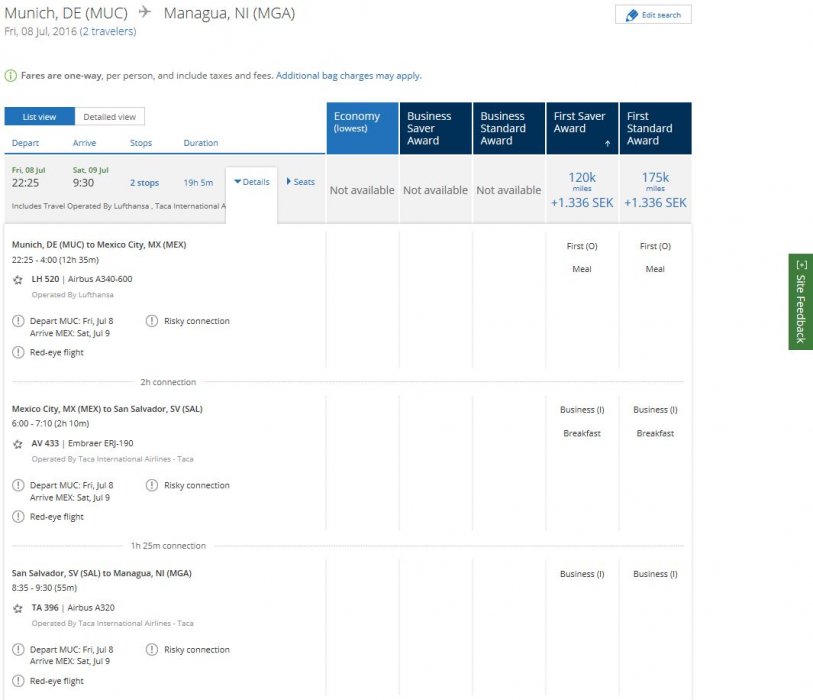Open Additional bag charges may apply link
The image size is (813, 700).
pos(348,76)
